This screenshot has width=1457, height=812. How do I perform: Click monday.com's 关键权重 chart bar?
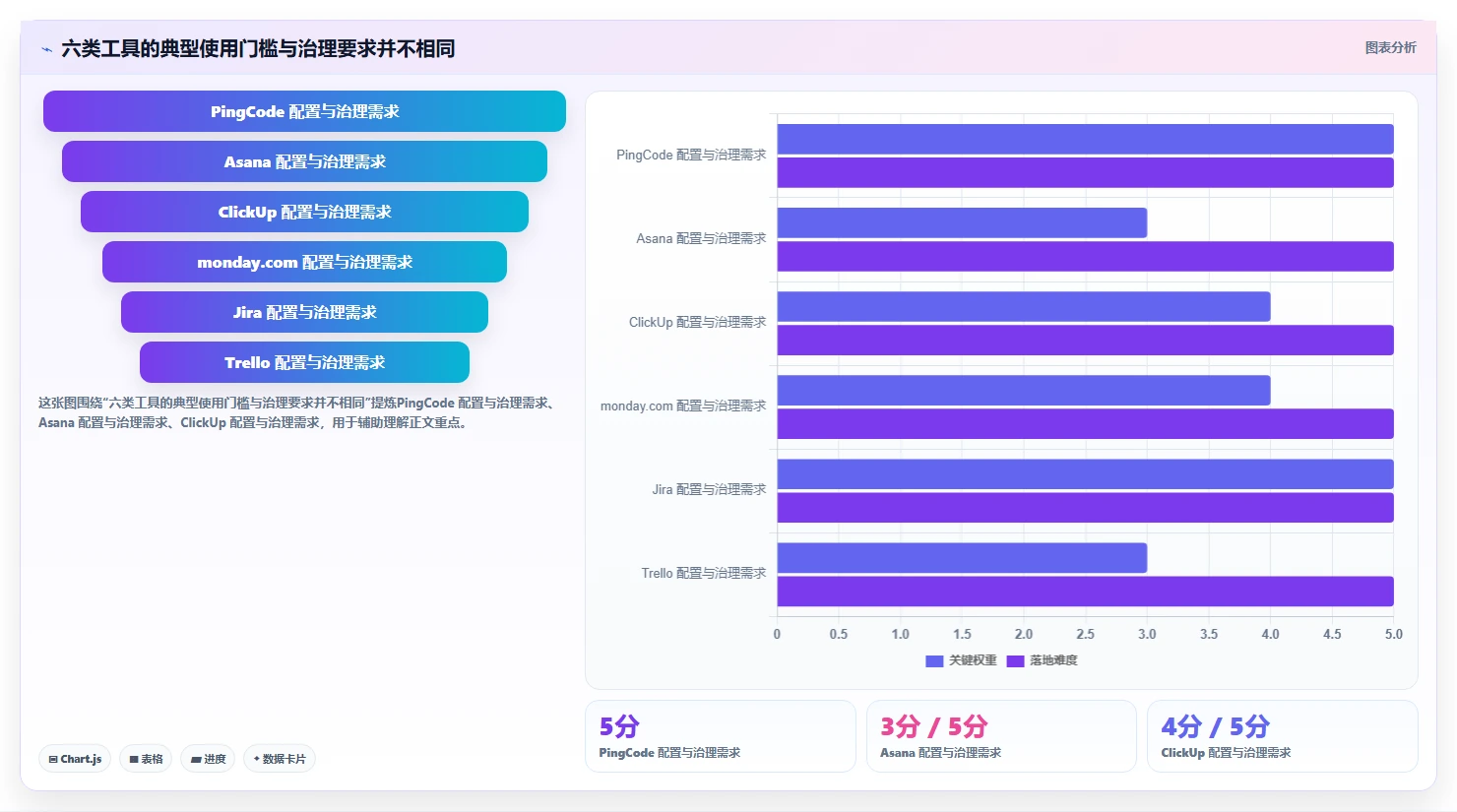tap(1024, 390)
